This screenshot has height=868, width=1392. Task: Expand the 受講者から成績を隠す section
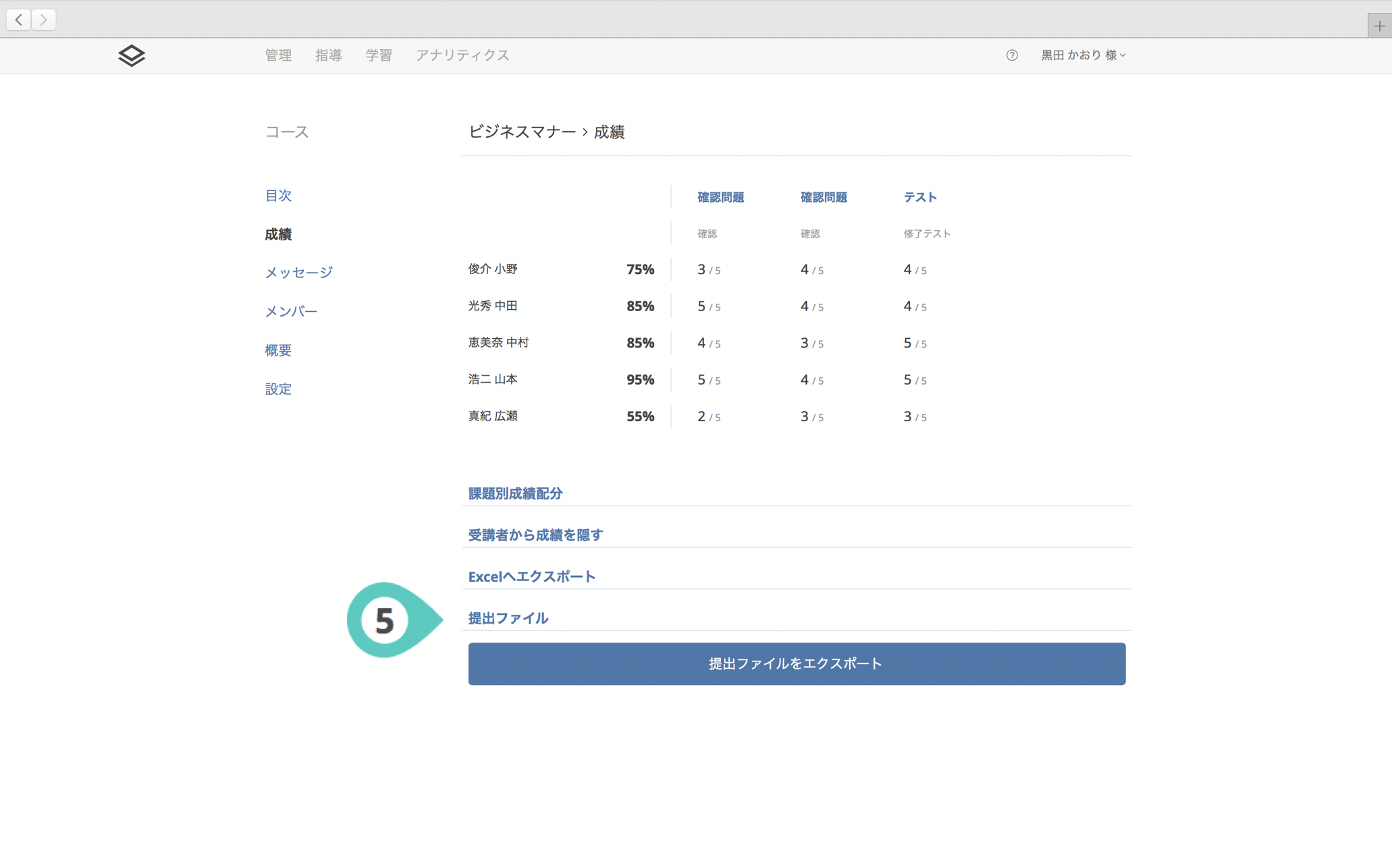click(535, 535)
